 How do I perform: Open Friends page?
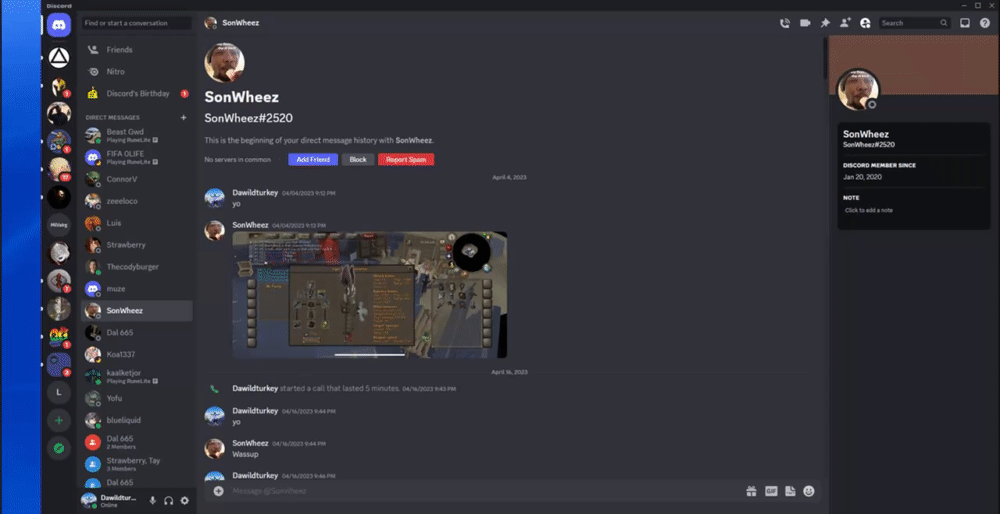pos(137,50)
